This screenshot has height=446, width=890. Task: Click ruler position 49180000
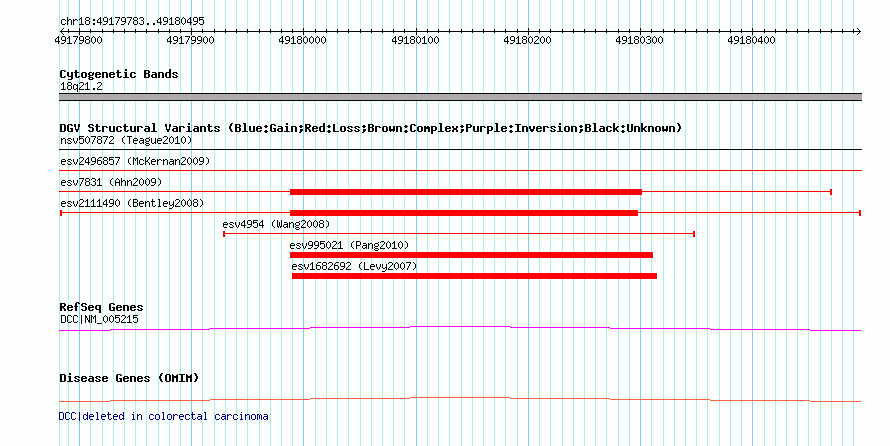click(303, 40)
